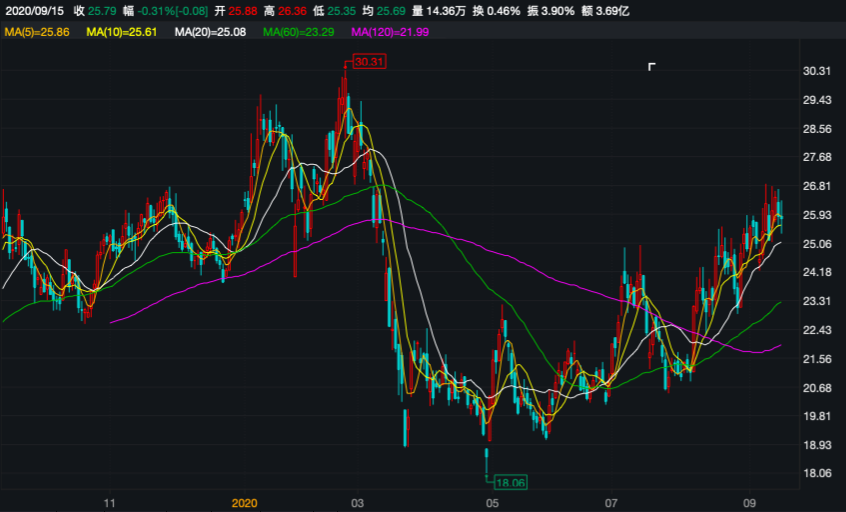Screen dimensions: 846x512
Task: Click the 09 month label on time axis
Action: (749, 502)
